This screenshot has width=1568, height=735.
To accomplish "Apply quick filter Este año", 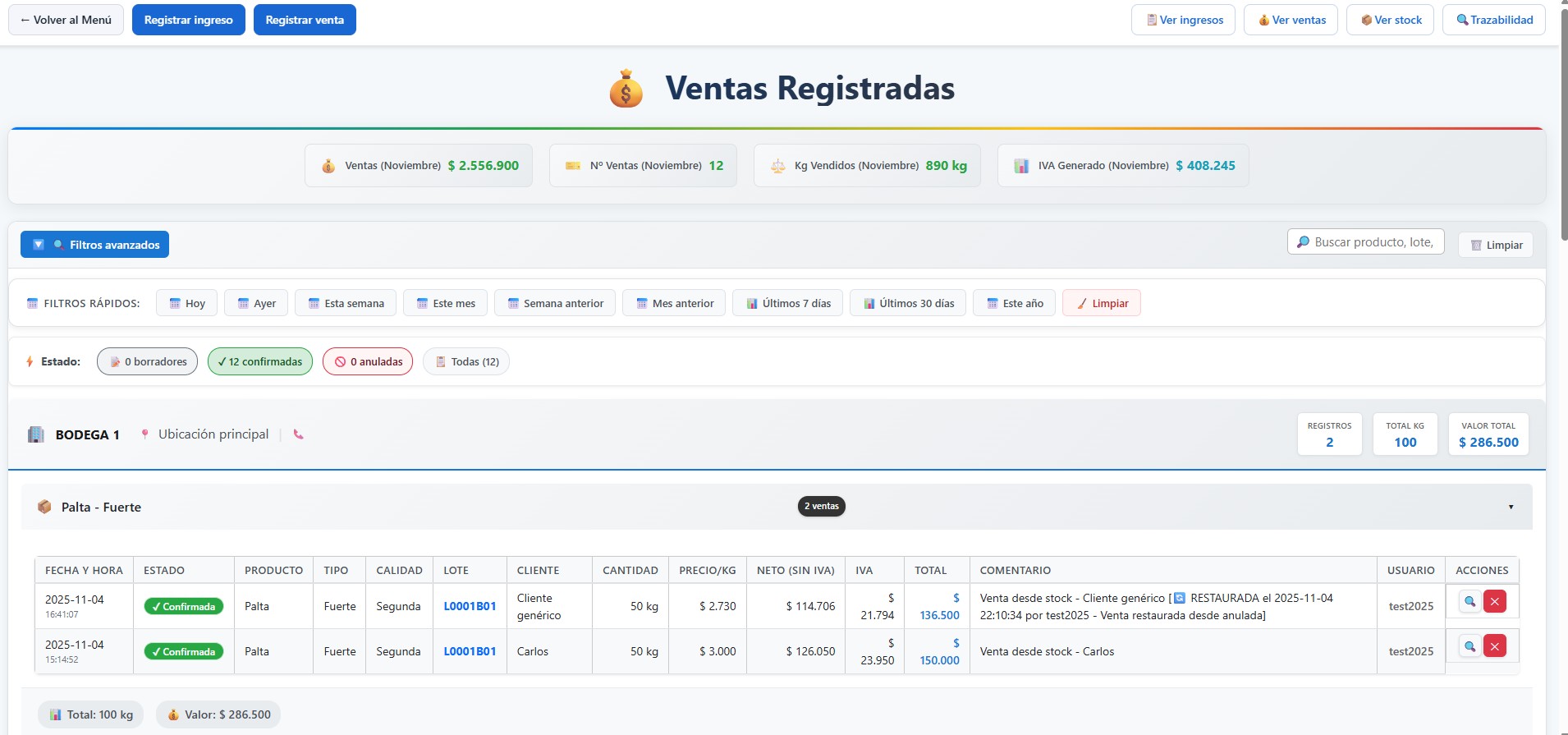I will [1014, 303].
